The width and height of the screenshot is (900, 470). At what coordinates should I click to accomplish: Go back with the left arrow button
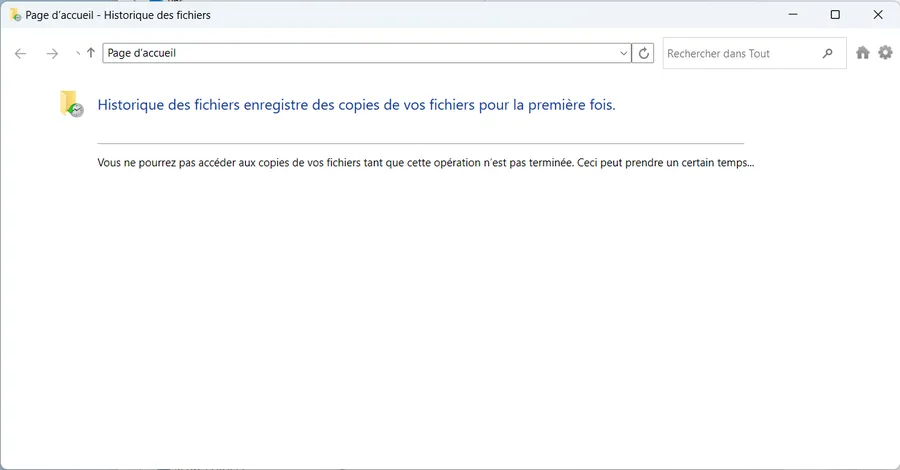tap(21, 53)
